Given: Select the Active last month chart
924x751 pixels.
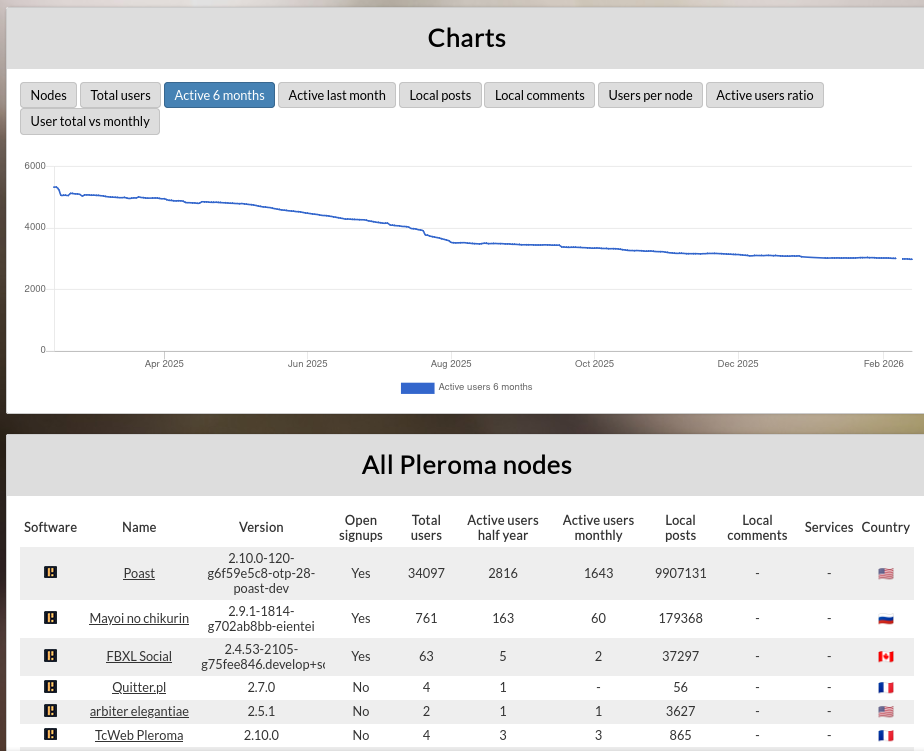Looking at the screenshot, I should [337, 95].
